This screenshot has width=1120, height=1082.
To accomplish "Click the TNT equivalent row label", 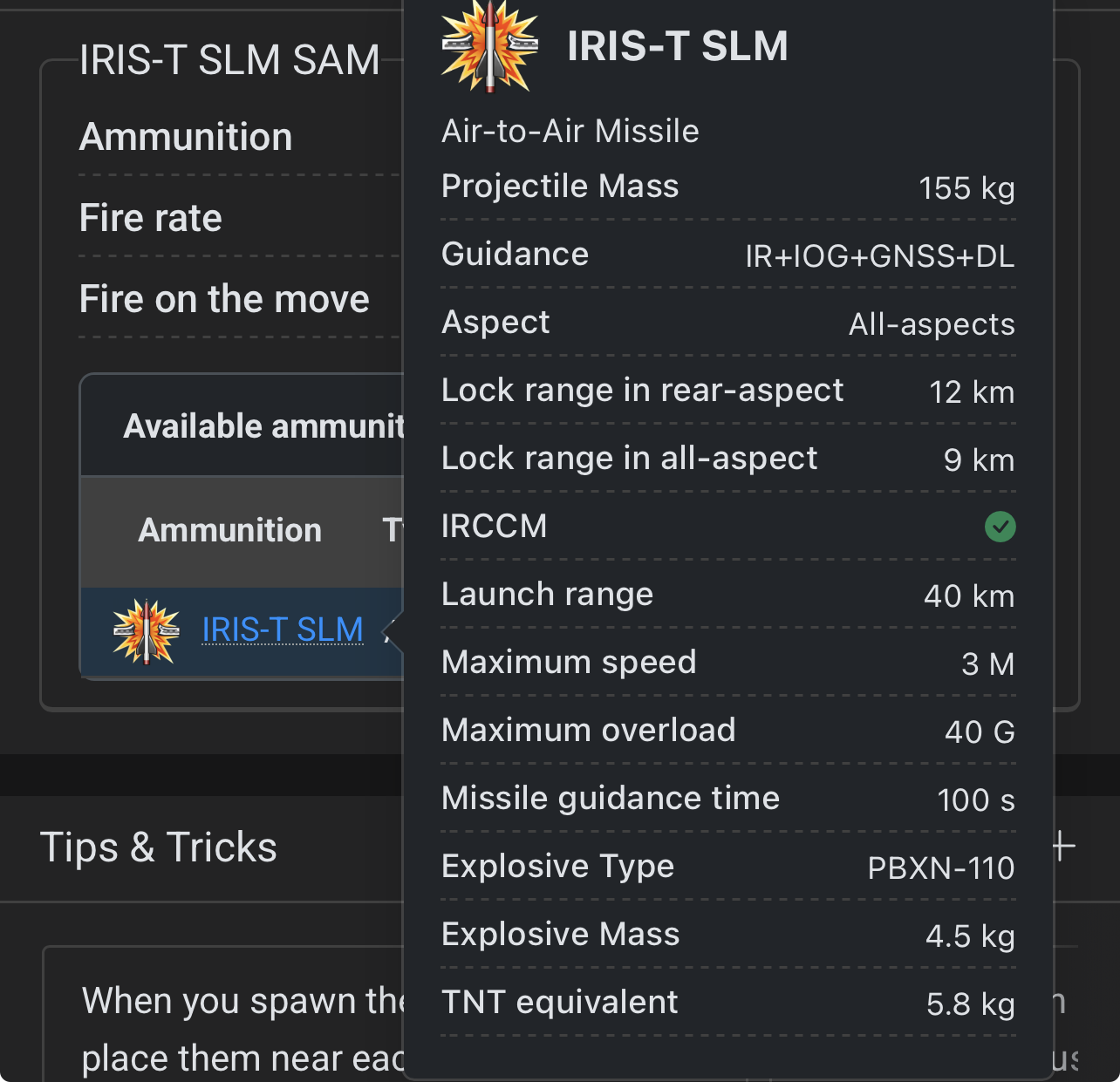I will coord(560,1003).
